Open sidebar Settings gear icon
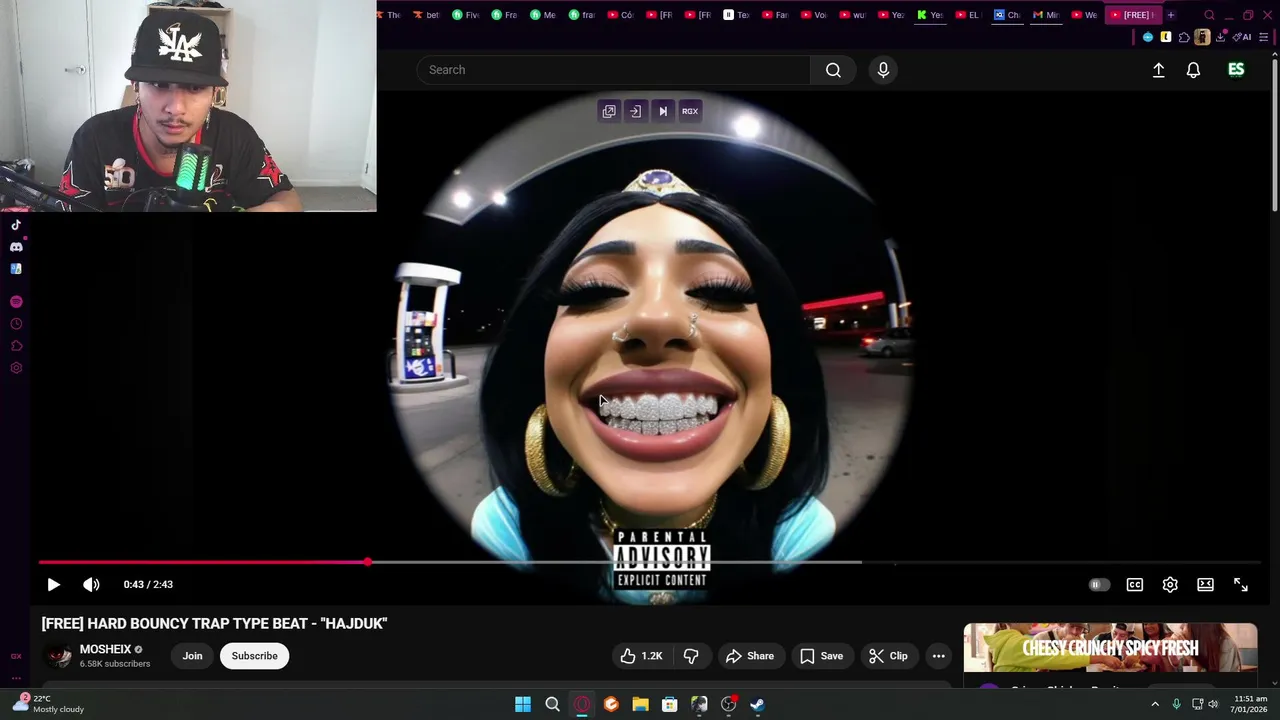The height and width of the screenshot is (720, 1280). (16, 368)
